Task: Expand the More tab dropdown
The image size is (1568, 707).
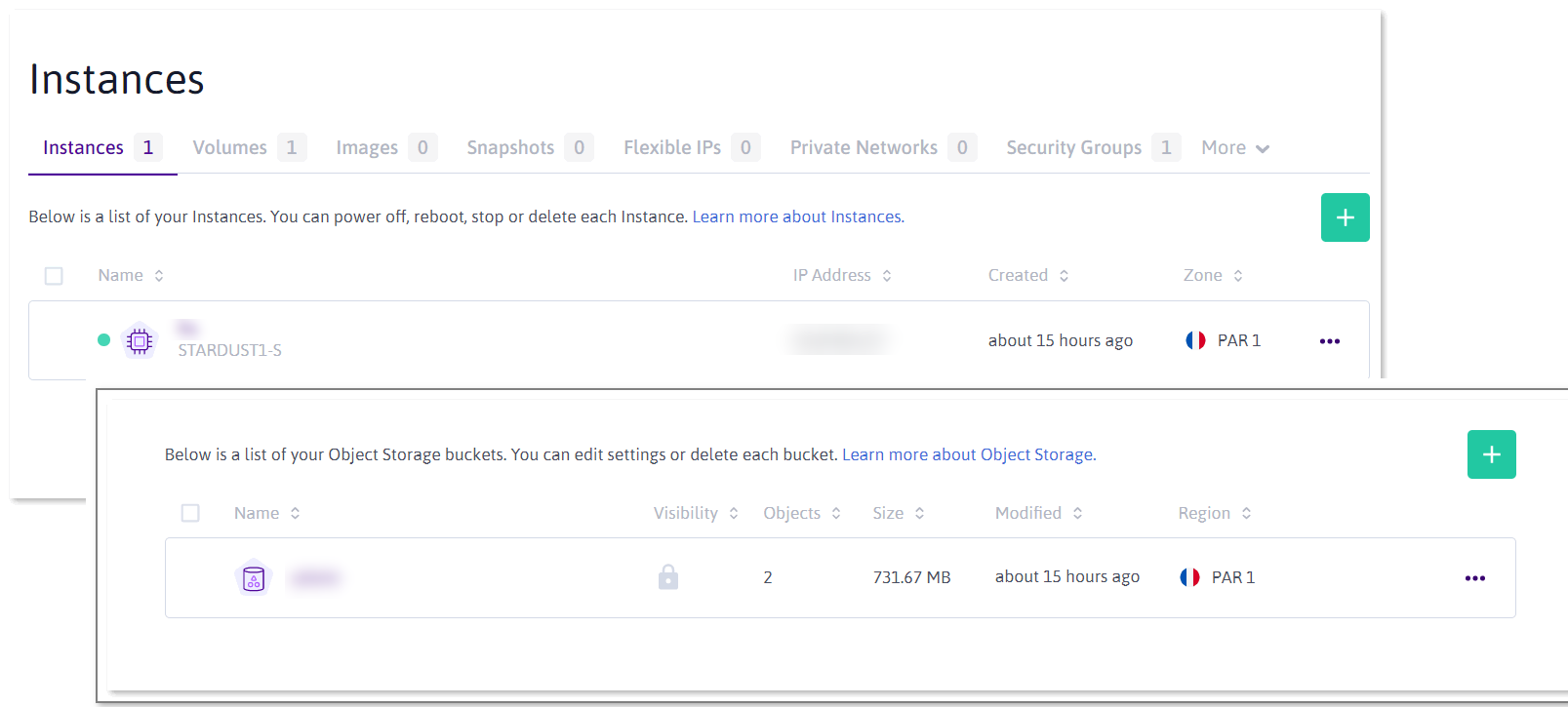Action: 1235,148
